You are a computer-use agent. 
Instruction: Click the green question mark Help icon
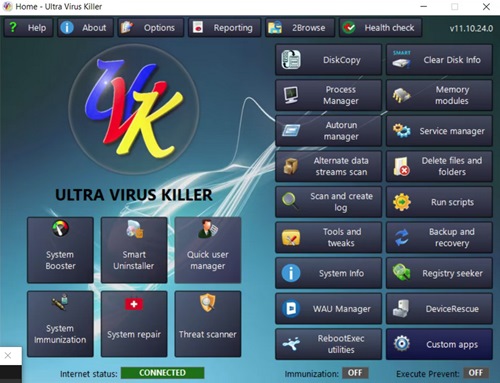point(13,27)
